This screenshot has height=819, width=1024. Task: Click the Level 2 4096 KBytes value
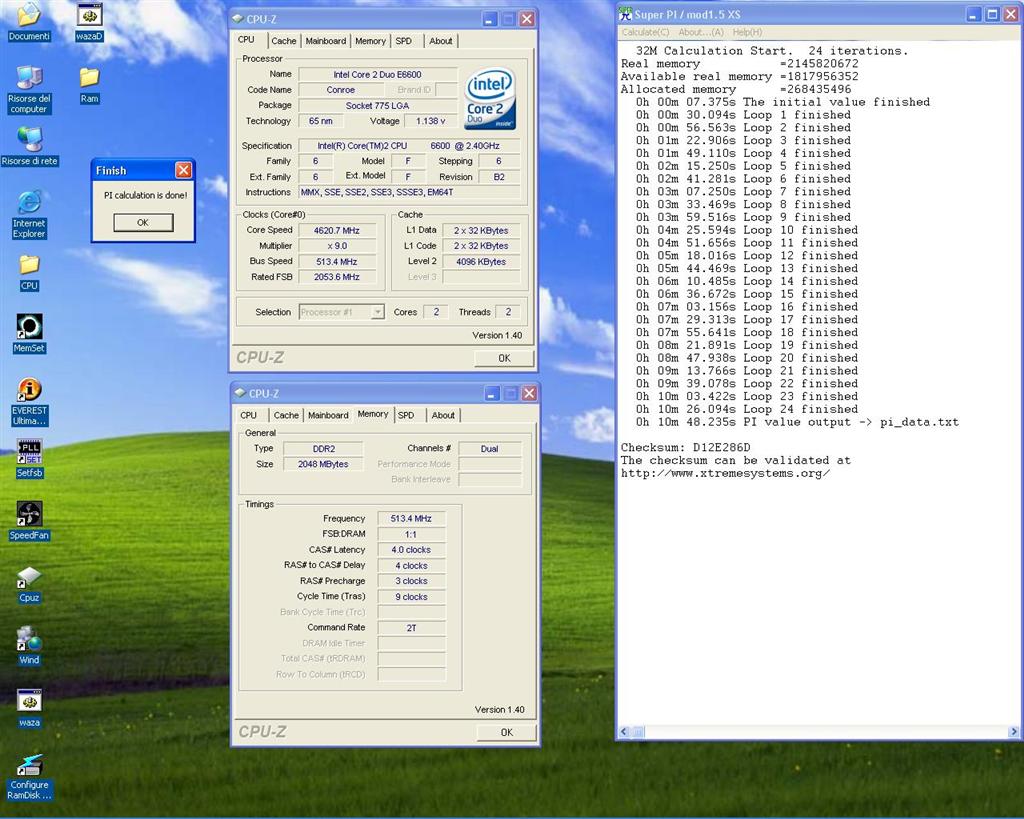481,261
